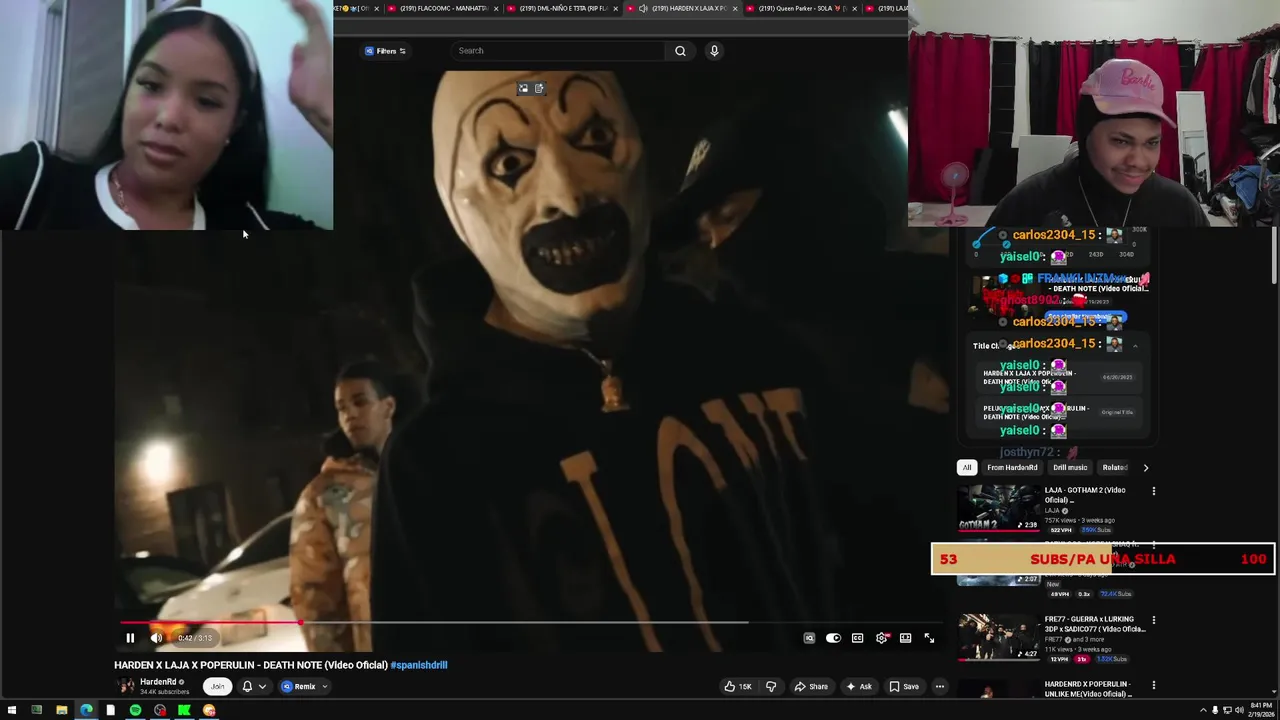Toggle closed captions CC button

[x=857, y=638]
